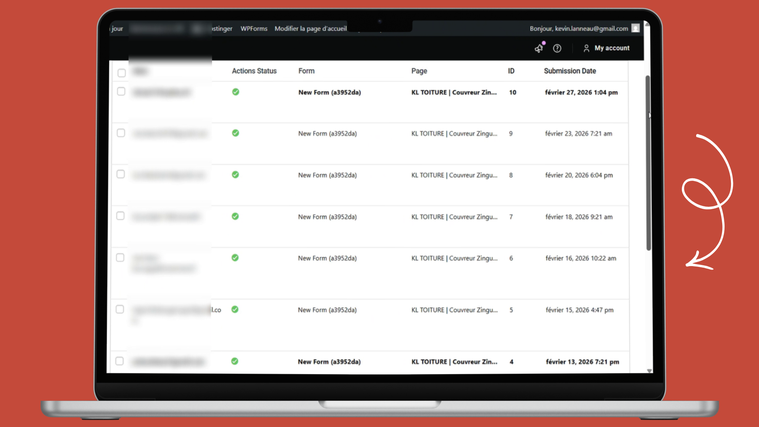Viewport: 759px width, 427px height.
Task: Click date février 18, 2026 9:21 am
Action: pyautogui.click(x=579, y=217)
